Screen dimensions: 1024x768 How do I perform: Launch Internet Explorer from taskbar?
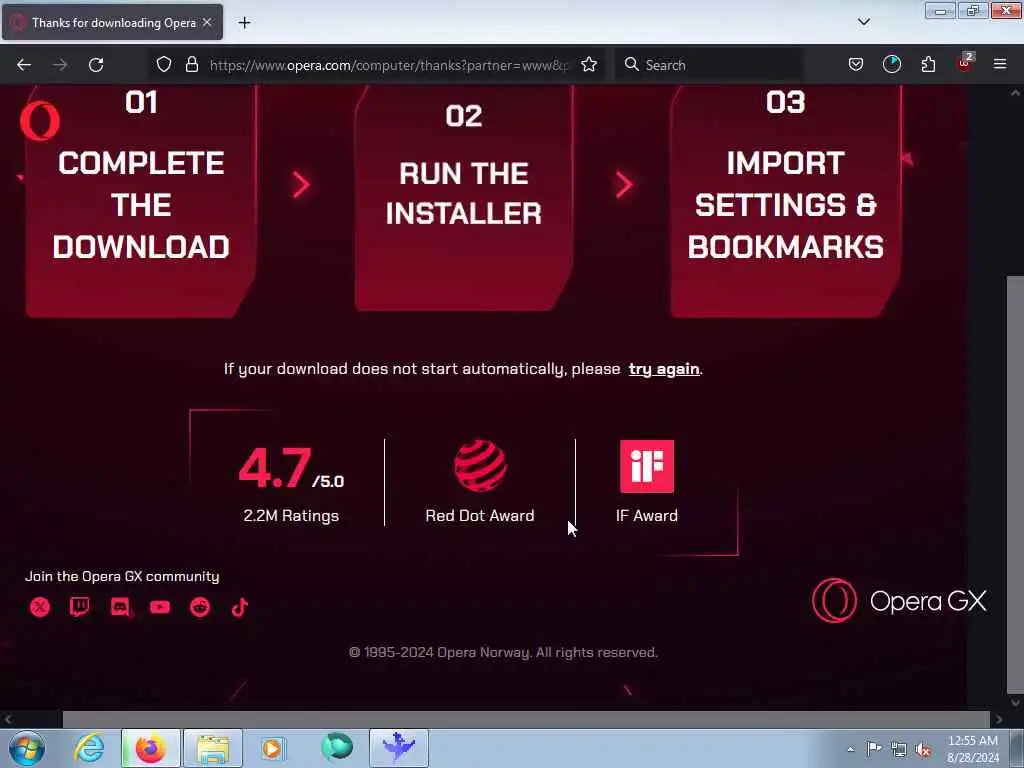click(x=89, y=748)
